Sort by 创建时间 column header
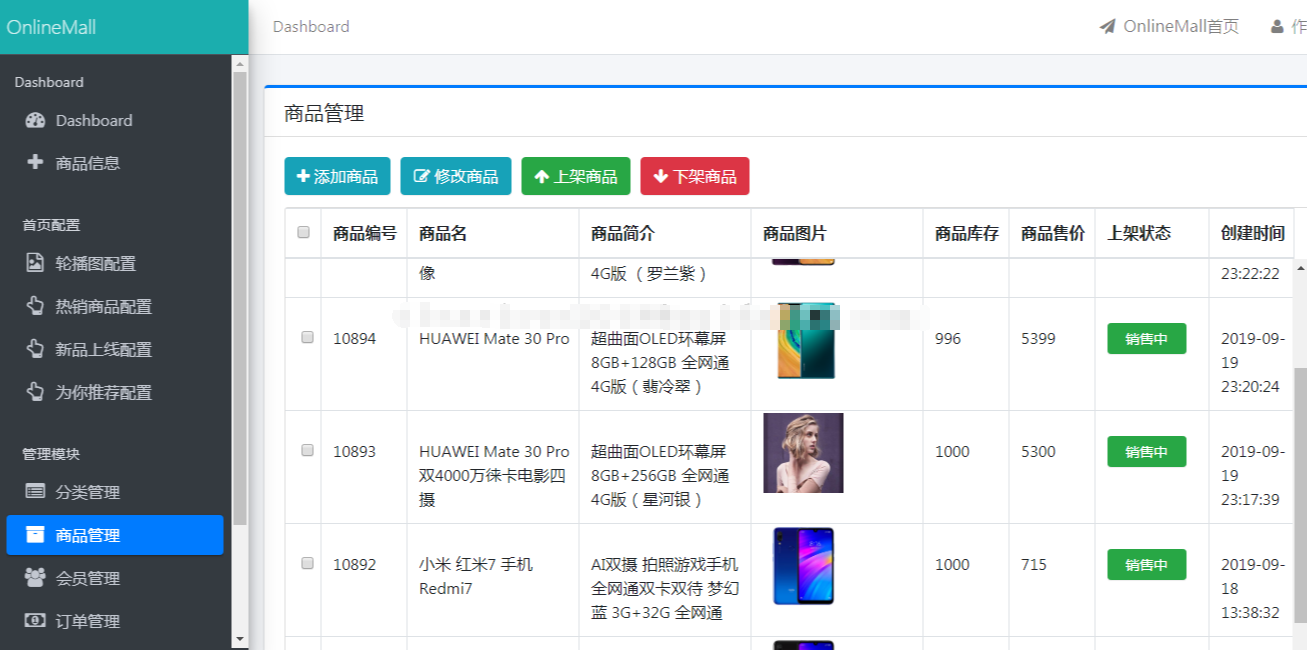 pyautogui.click(x=1252, y=233)
